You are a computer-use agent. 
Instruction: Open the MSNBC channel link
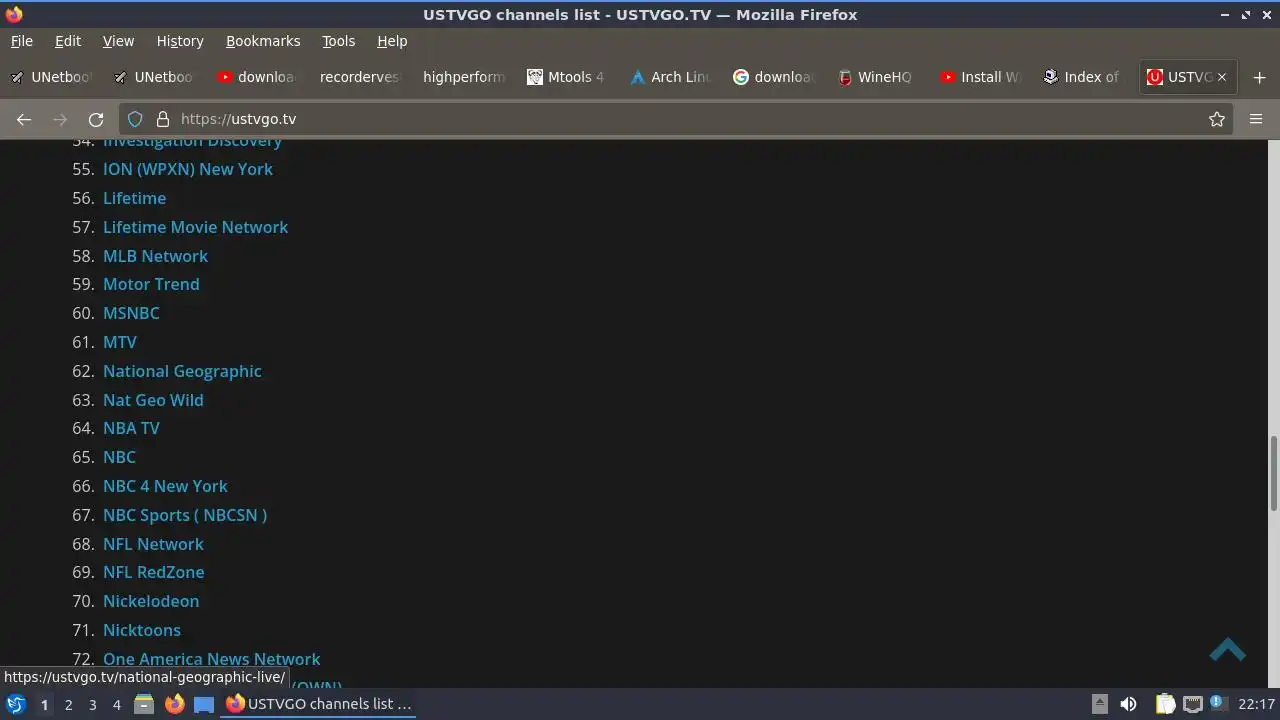point(131,313)
